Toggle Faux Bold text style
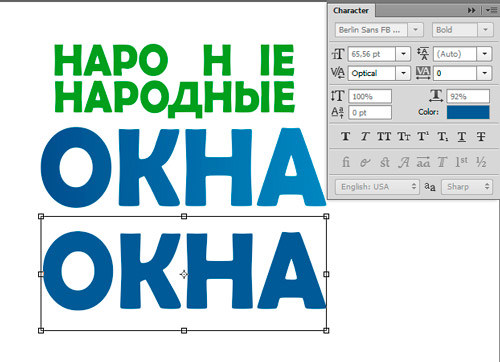This screenshot has width=500, height=362. pos(346,136)
